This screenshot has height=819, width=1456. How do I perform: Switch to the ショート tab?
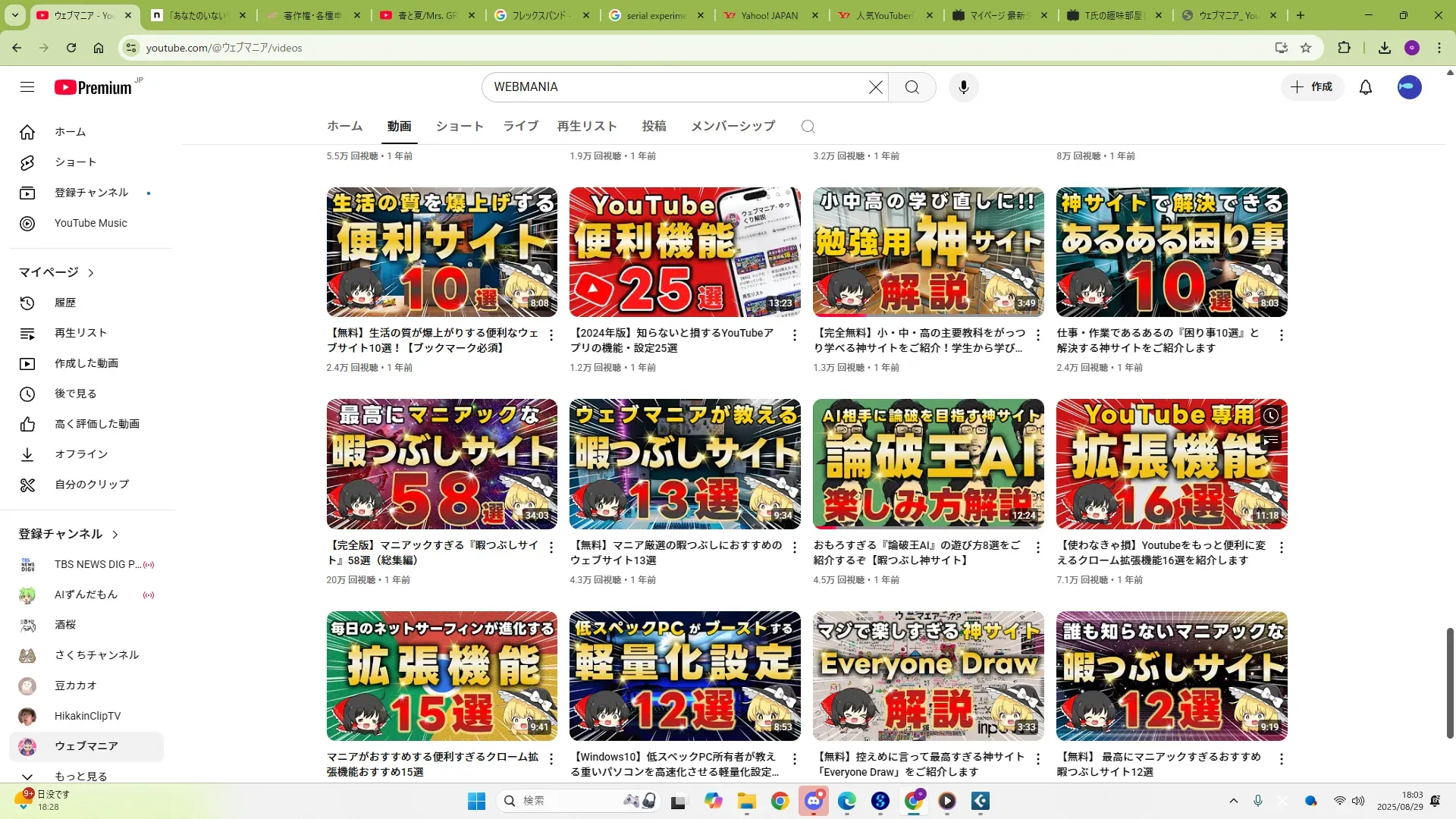tap(459, 127)
